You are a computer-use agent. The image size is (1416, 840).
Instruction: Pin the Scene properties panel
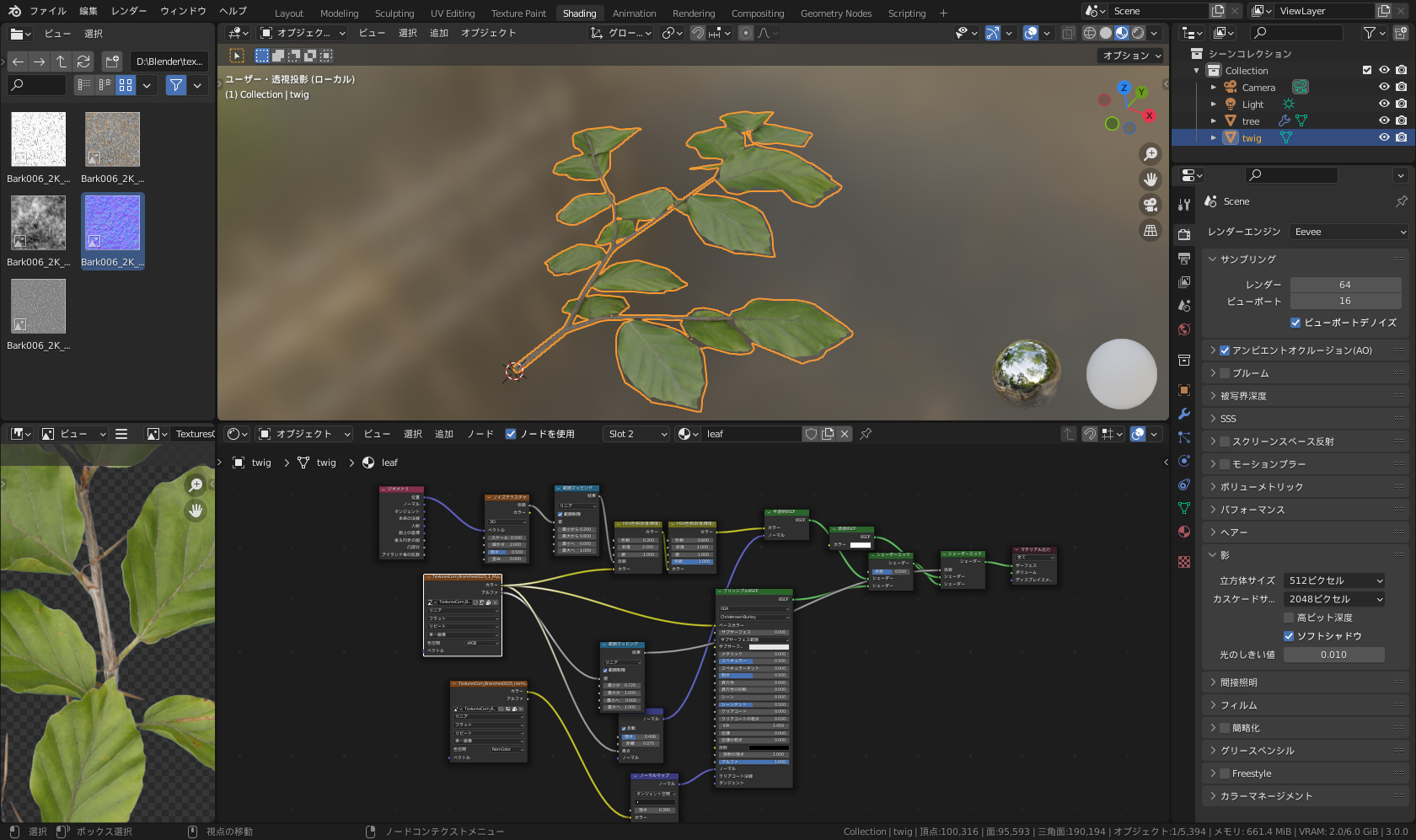click(x=1401, y=201)
